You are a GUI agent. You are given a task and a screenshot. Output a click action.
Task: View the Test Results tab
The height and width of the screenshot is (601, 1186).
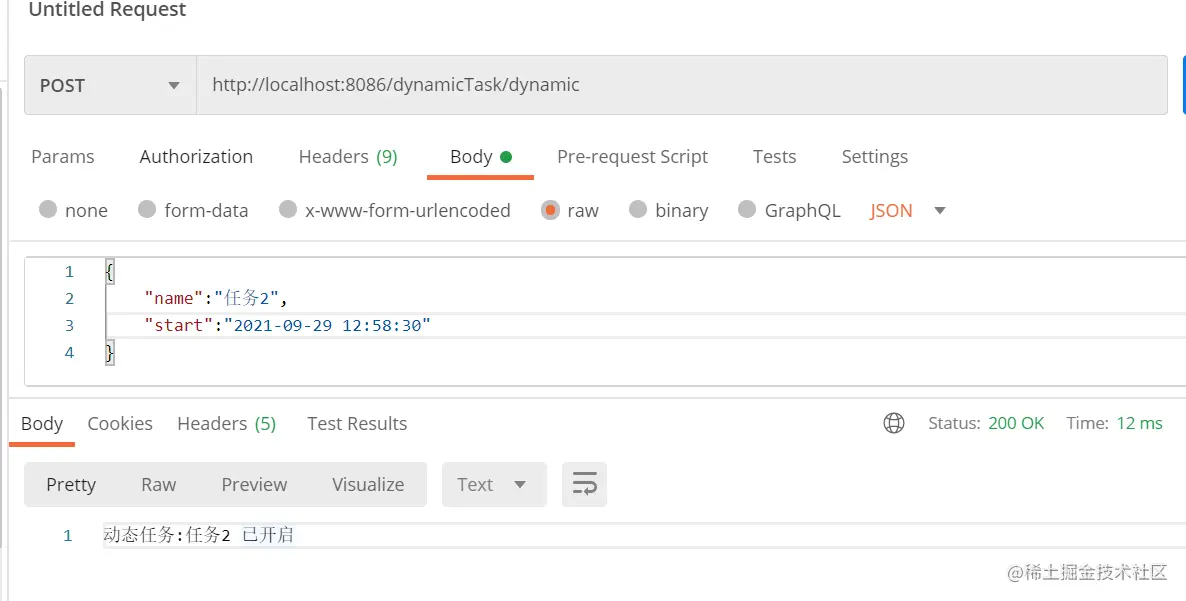(x=357, y=423)
